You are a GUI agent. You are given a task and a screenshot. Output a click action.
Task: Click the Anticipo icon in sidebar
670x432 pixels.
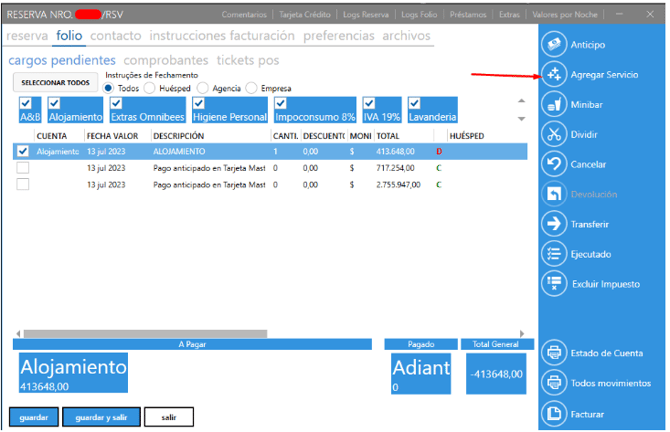[x=554, y=45]
